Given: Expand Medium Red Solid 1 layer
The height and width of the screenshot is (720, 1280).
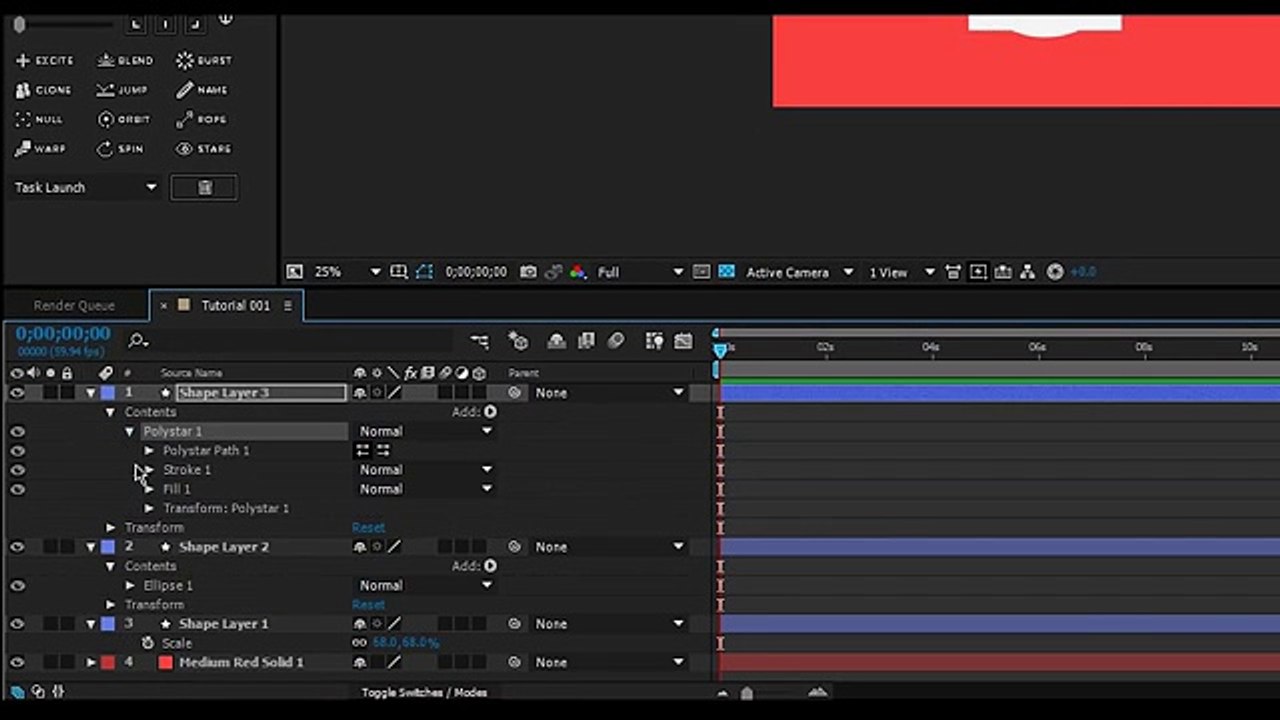Looking at the screenshot, I should pos(91,662).
